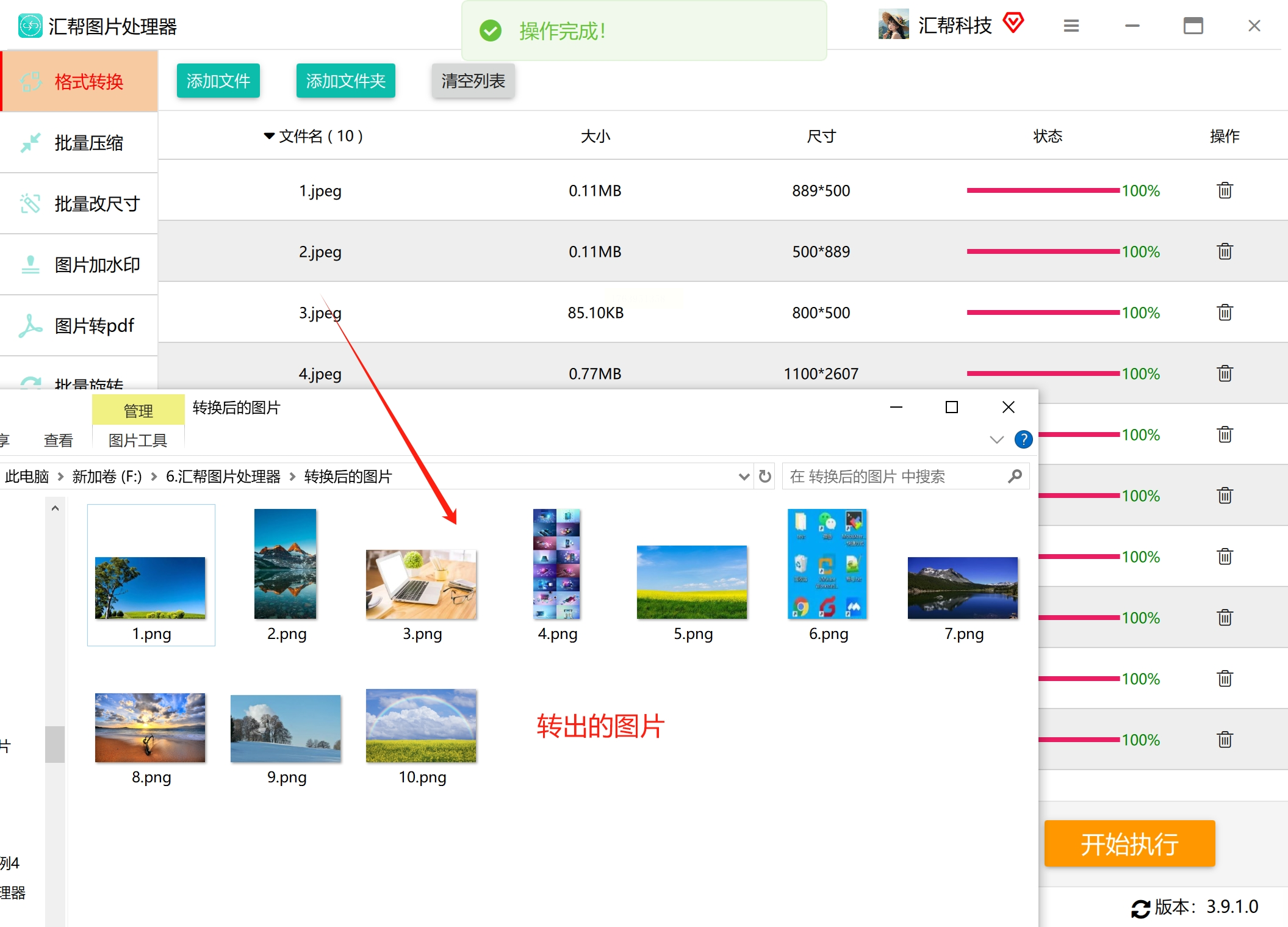This screenshot has height=927, width=1288.
Task: Click the version refresh icon
Action: click(x=1140, y=908)
